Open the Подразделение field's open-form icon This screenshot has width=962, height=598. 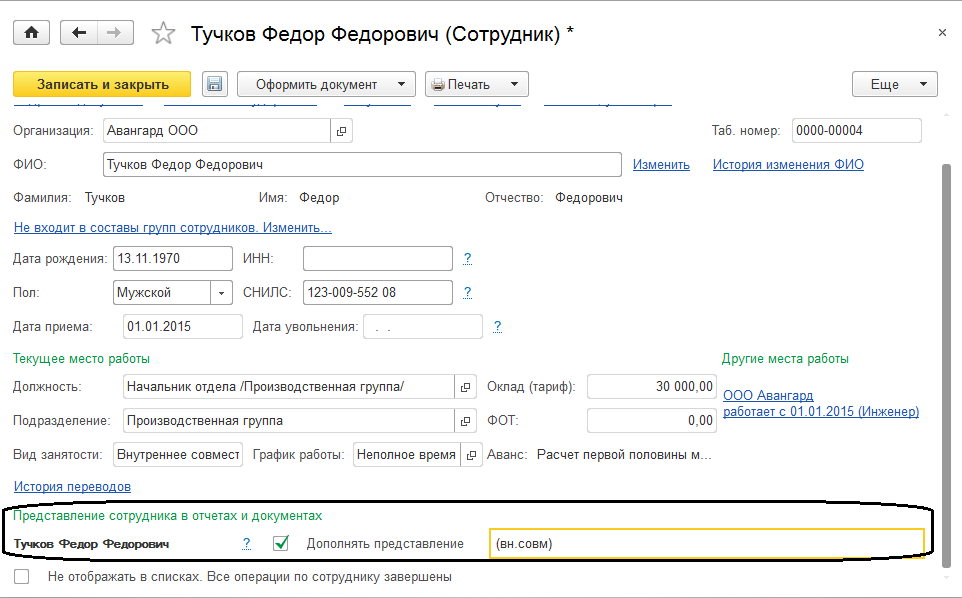[465, 421]
